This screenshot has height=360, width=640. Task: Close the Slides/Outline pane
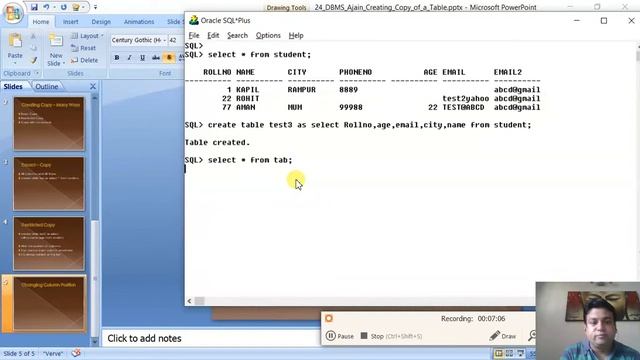[93, 87]
